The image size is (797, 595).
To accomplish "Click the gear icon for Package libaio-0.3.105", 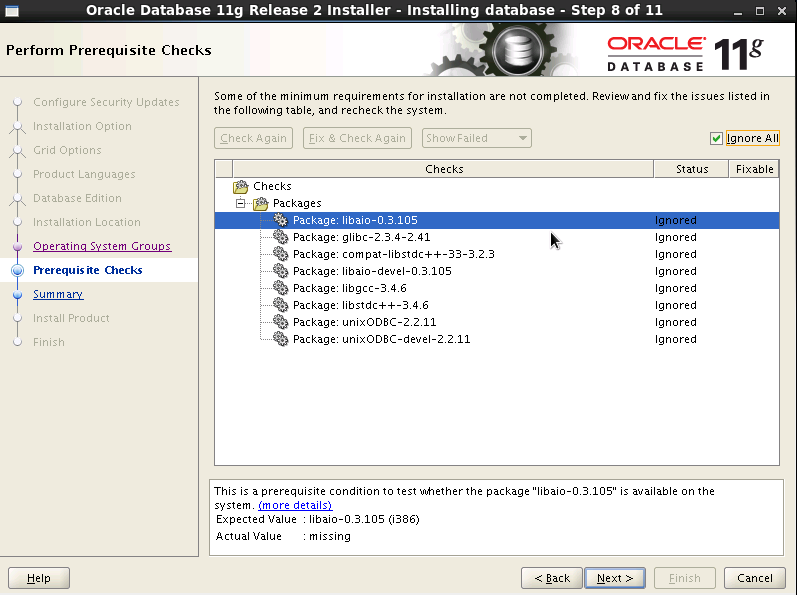I will point(281,220).
